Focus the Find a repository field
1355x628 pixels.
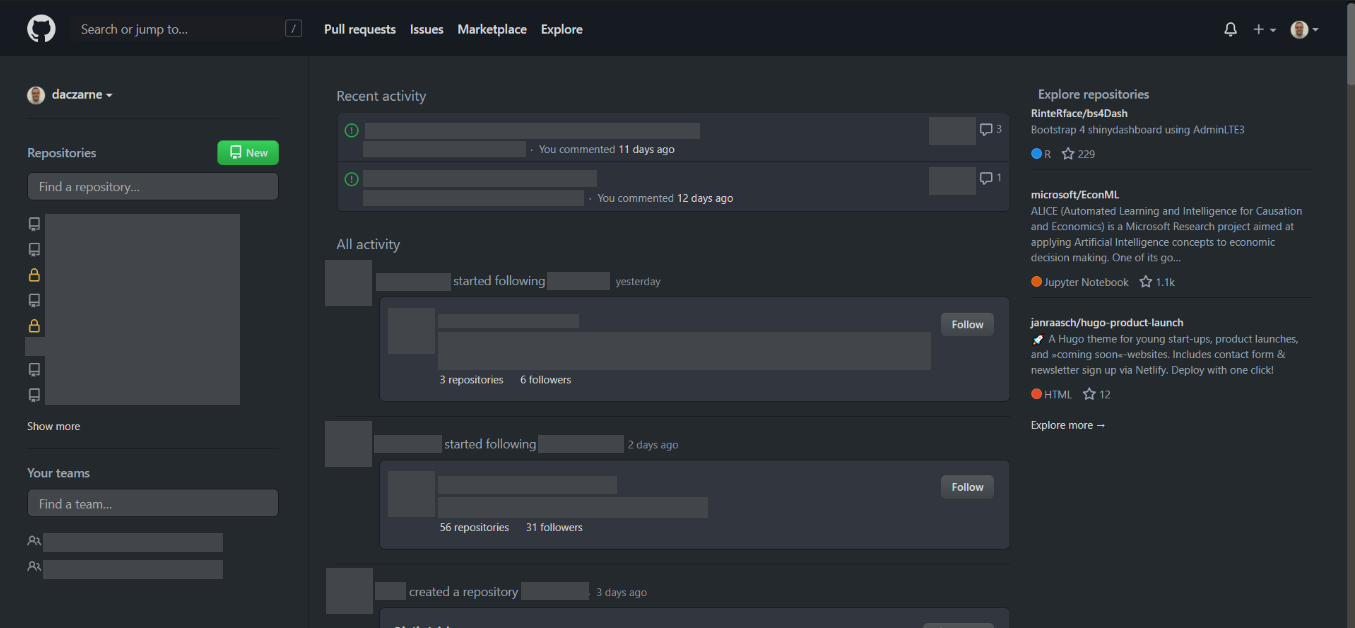tap(153, 187)
